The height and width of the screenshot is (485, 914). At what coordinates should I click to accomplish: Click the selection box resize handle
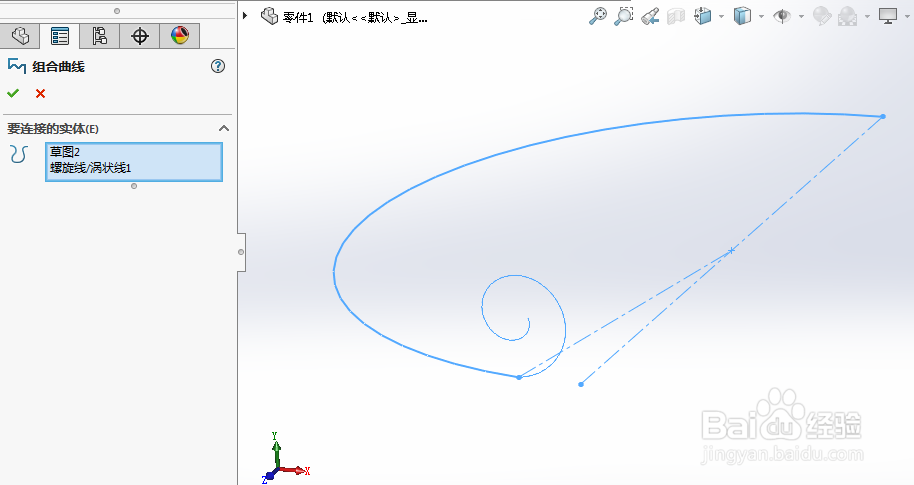[134, 186]
